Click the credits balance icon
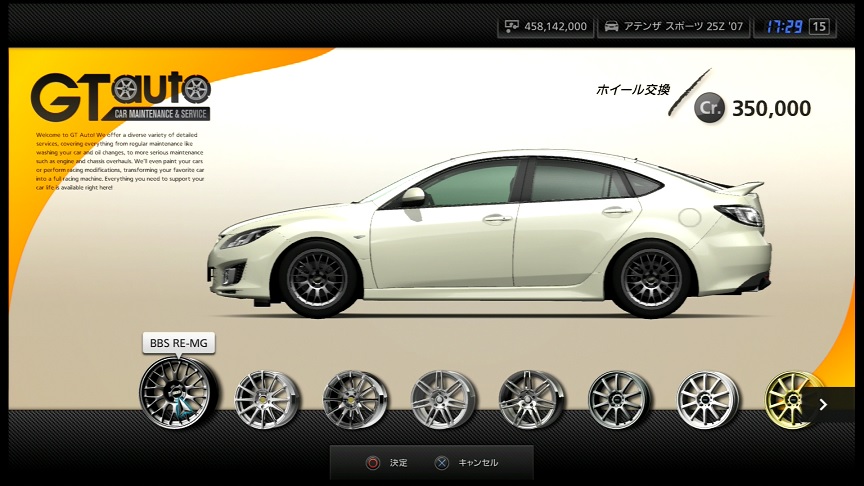The width and height of the screenshot is (864, 486). coord(512,26)
